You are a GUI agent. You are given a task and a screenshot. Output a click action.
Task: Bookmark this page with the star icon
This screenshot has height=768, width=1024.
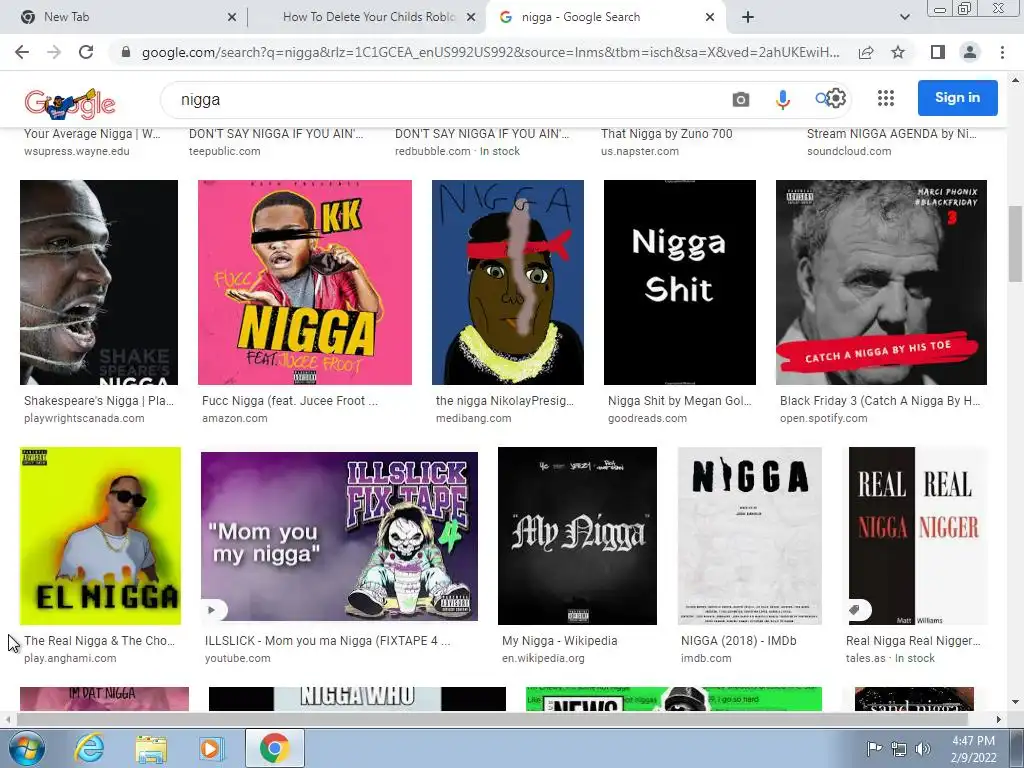pyautogui.click(x=898, y=52)
